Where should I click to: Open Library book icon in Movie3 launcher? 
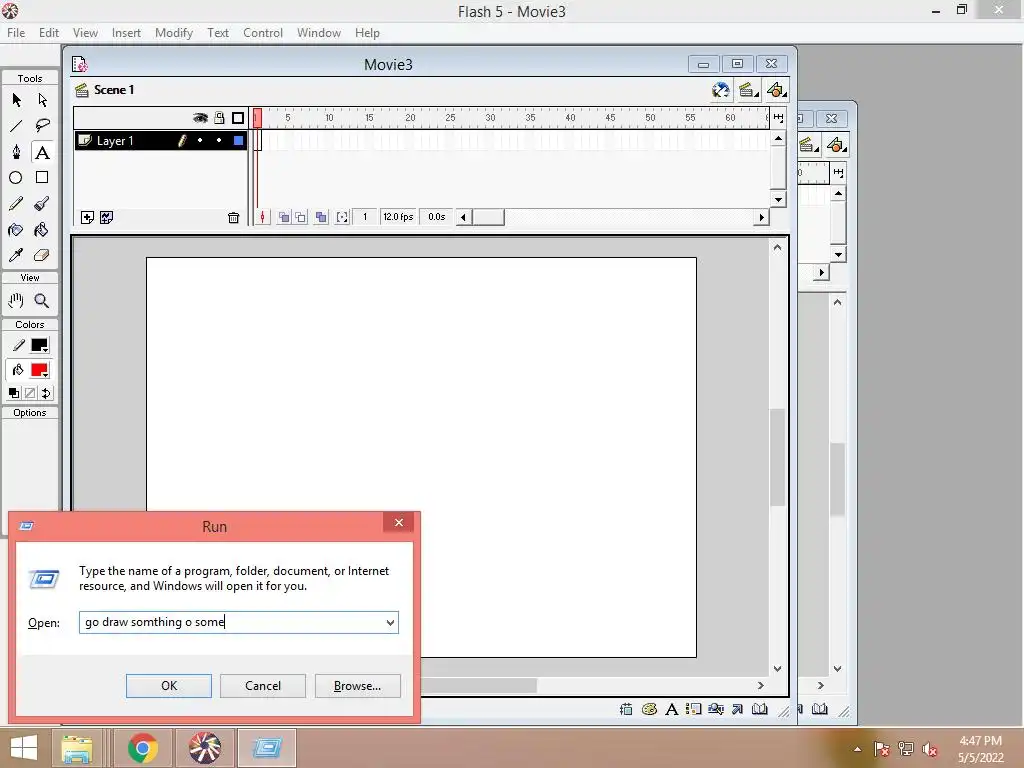(x=760, y=709)
